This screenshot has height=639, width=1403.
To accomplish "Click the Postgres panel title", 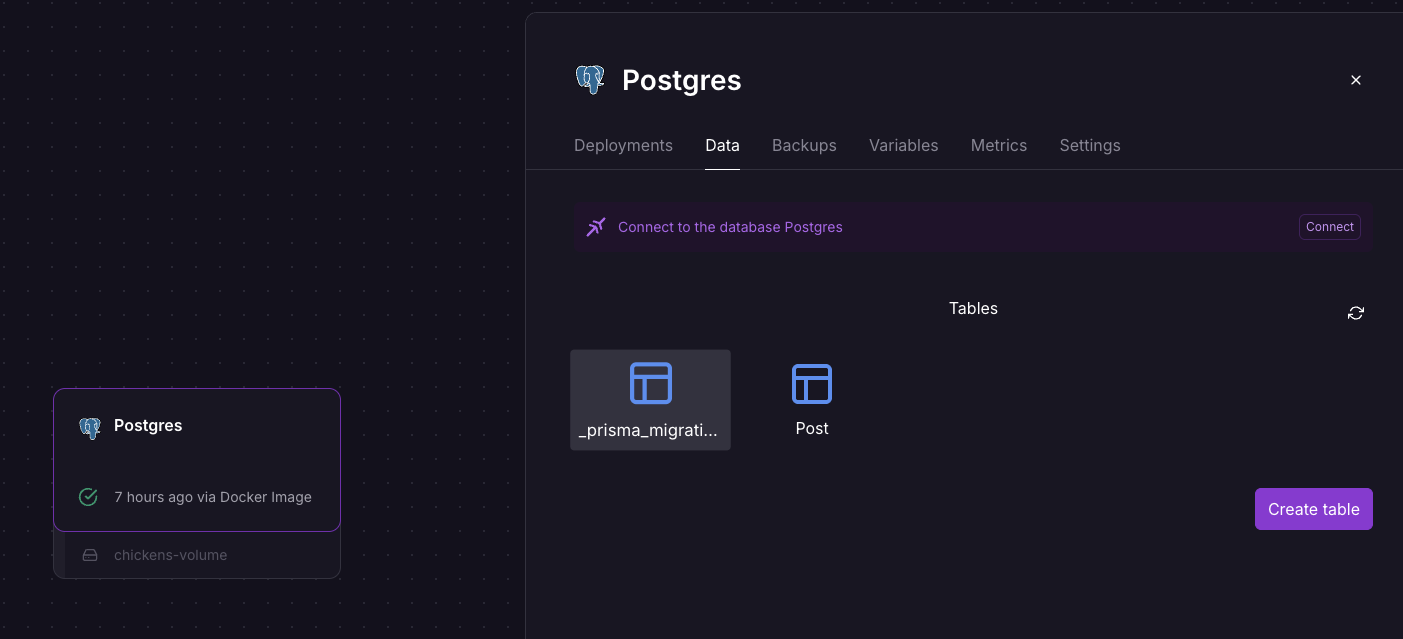I will tap(682, 80).
